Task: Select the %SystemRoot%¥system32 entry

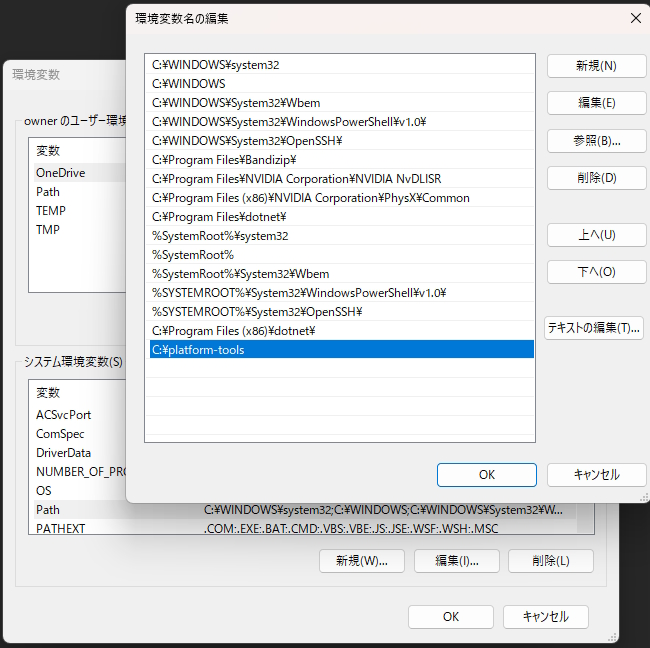Action: [x=340, y=236]
